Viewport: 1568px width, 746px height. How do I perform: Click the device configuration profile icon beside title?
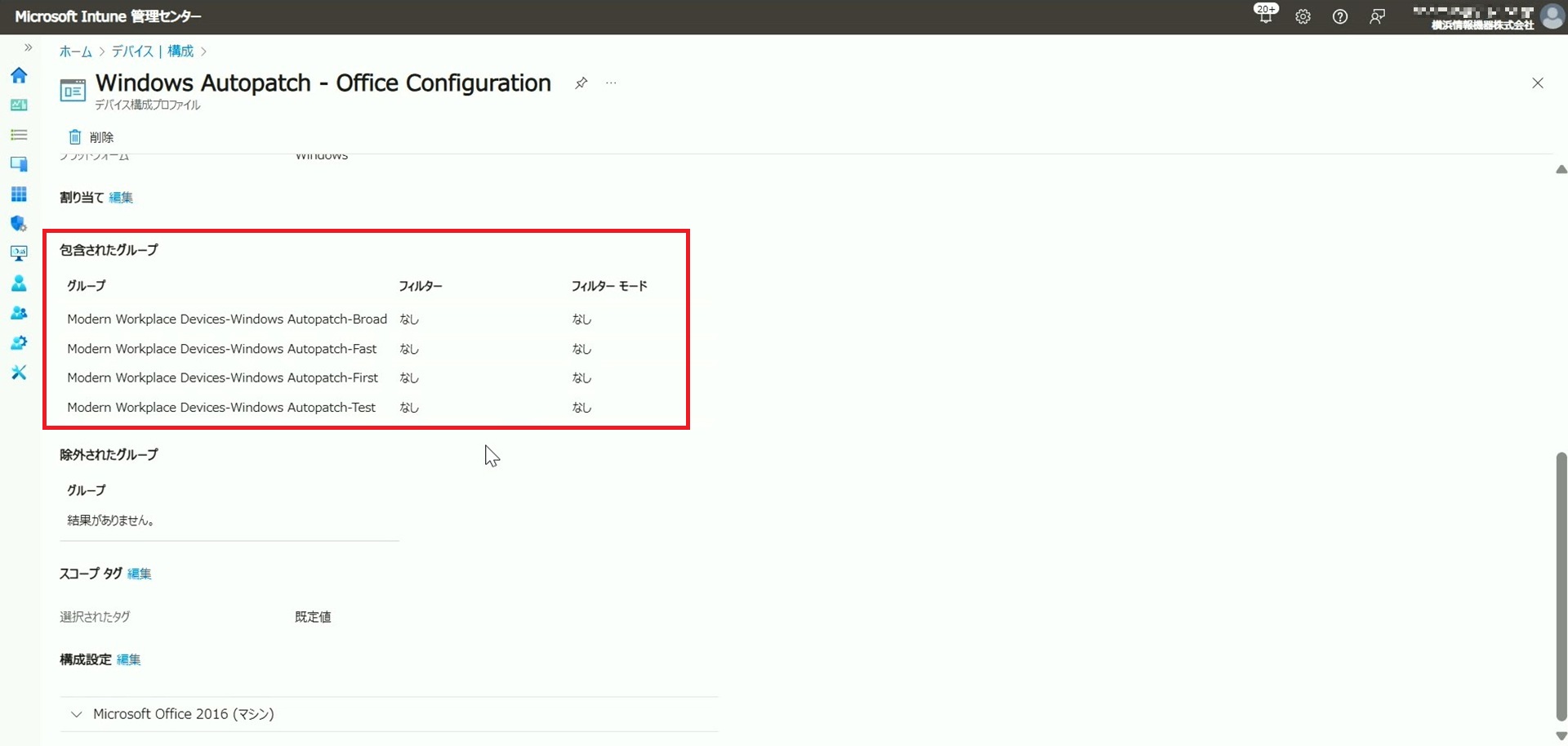pos(73,91)
